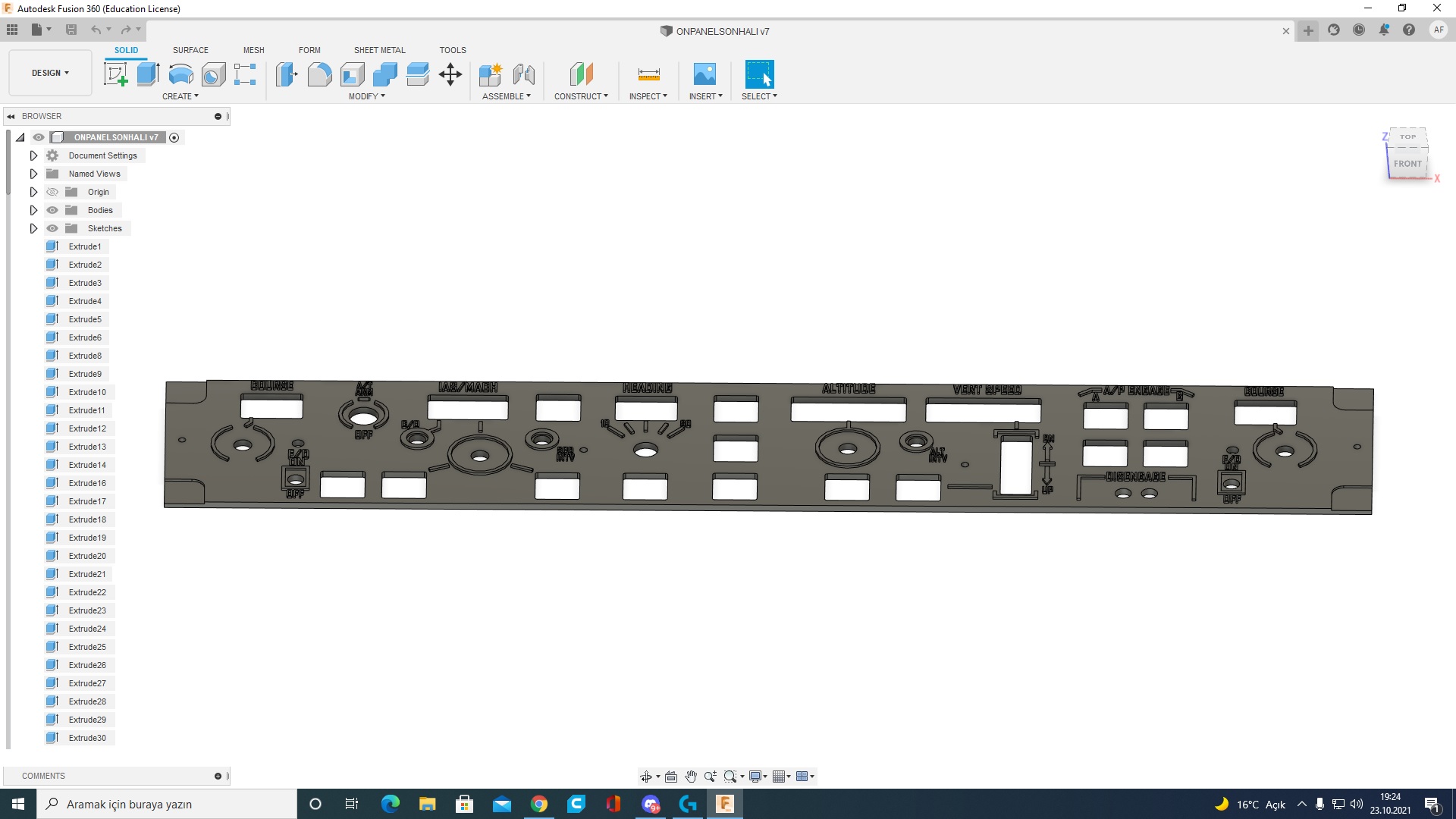Start the Move/Copy tool
1456x819 pixels.
(x=450, y=74)
